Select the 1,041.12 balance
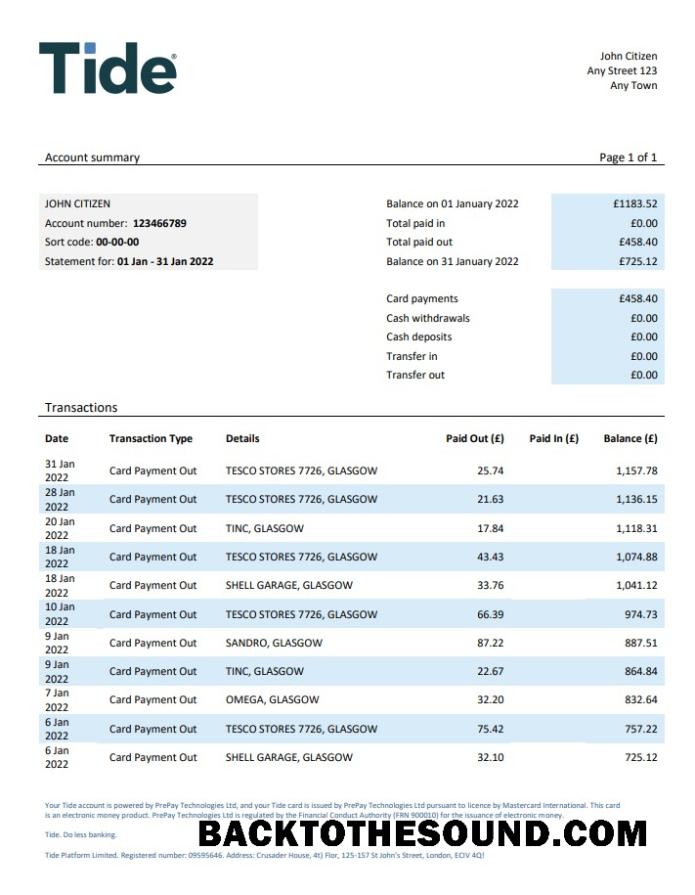The width and height of the screenshot is (695, 895). (x=637, y=586)
